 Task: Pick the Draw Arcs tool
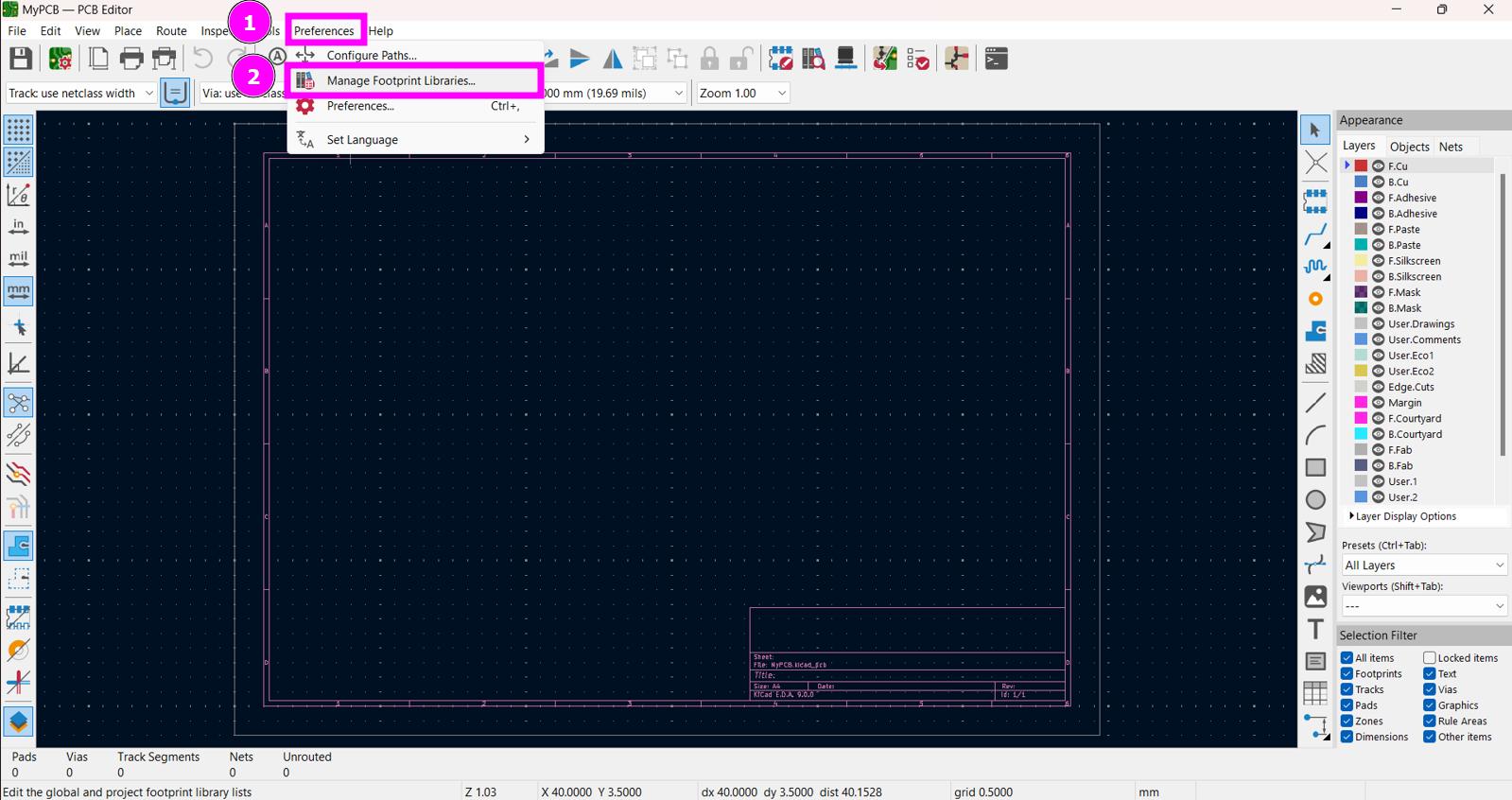click(x=1315, y=435)
